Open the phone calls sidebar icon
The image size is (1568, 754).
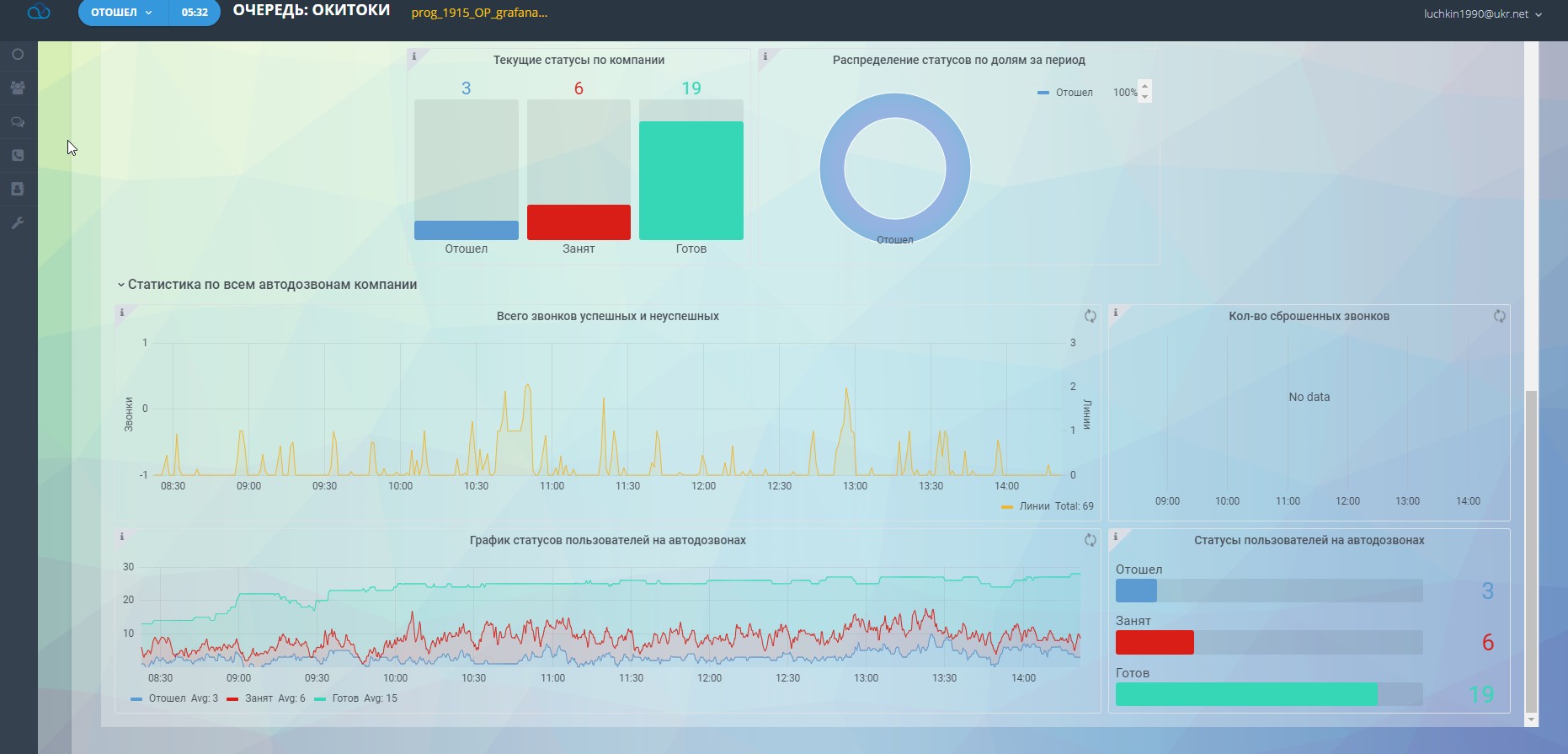coord(18,156)
